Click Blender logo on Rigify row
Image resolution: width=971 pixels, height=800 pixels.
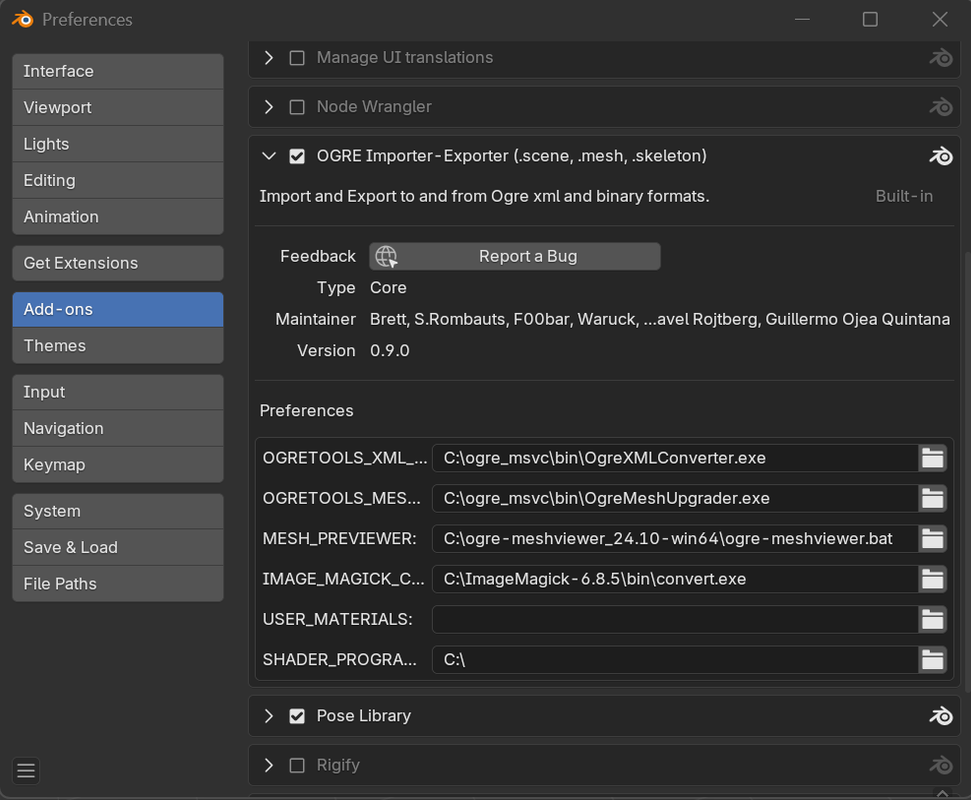[x=941, y=765]
